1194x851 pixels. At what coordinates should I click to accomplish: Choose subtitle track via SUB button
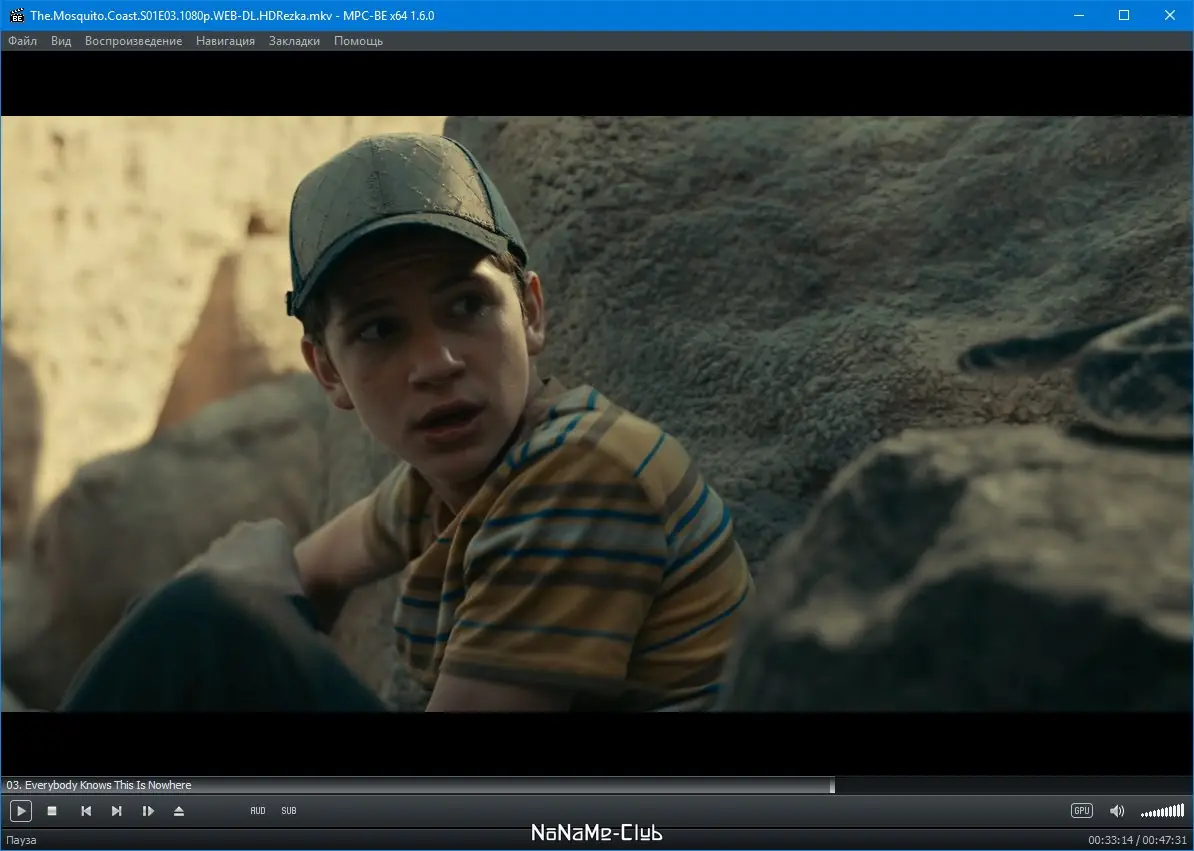click(289, 811)
